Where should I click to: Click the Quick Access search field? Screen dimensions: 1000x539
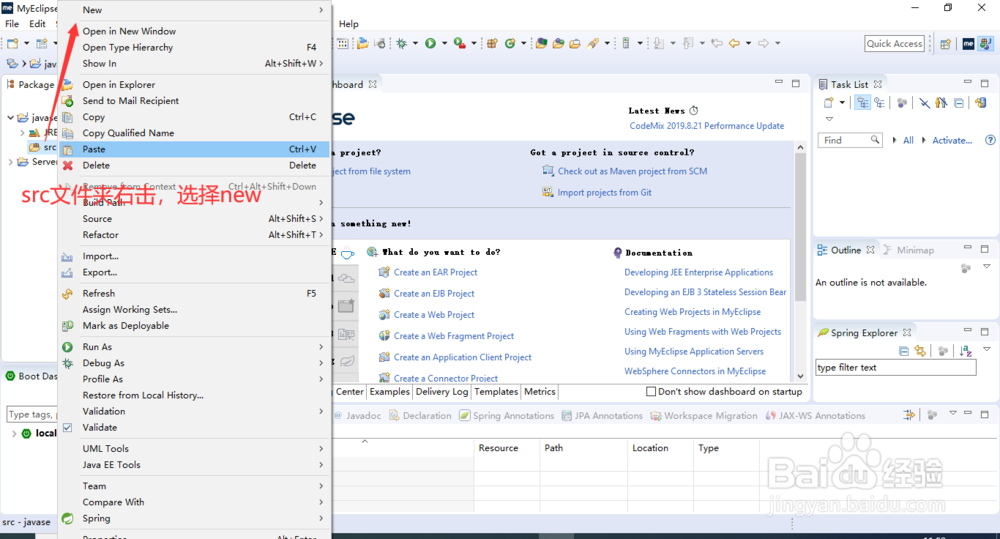click(894, 43)
